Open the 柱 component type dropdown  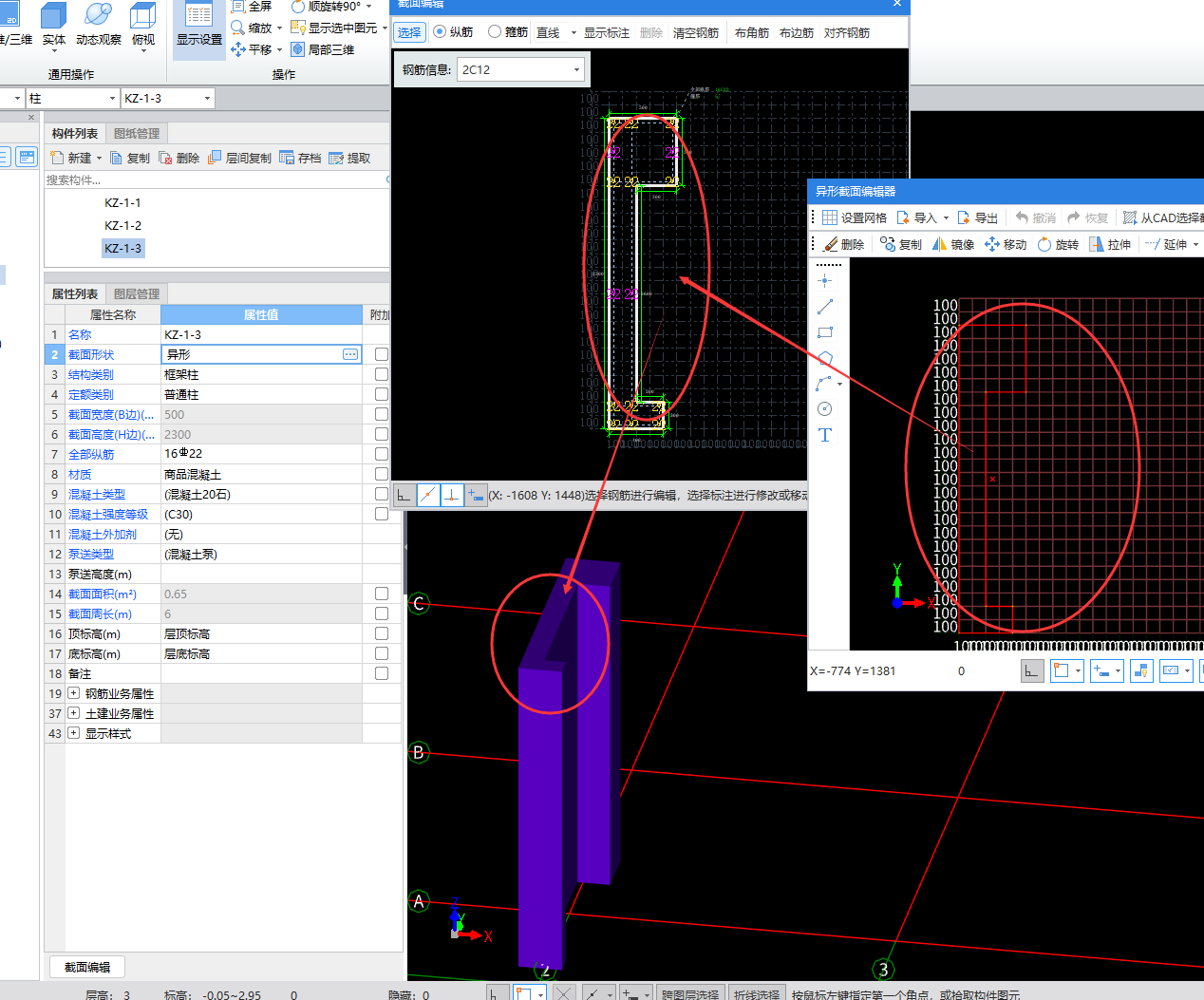pyautogui.click(x=112, y=98)
